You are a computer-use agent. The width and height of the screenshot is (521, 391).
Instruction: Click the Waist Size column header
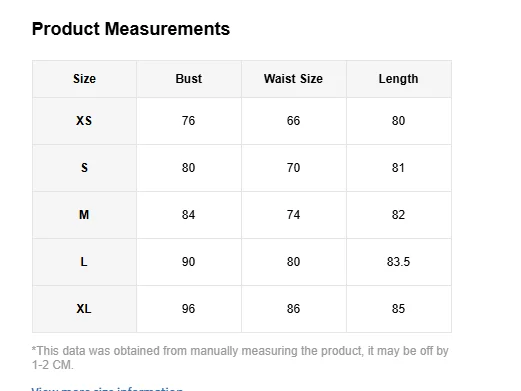click(x=293, y=79)
